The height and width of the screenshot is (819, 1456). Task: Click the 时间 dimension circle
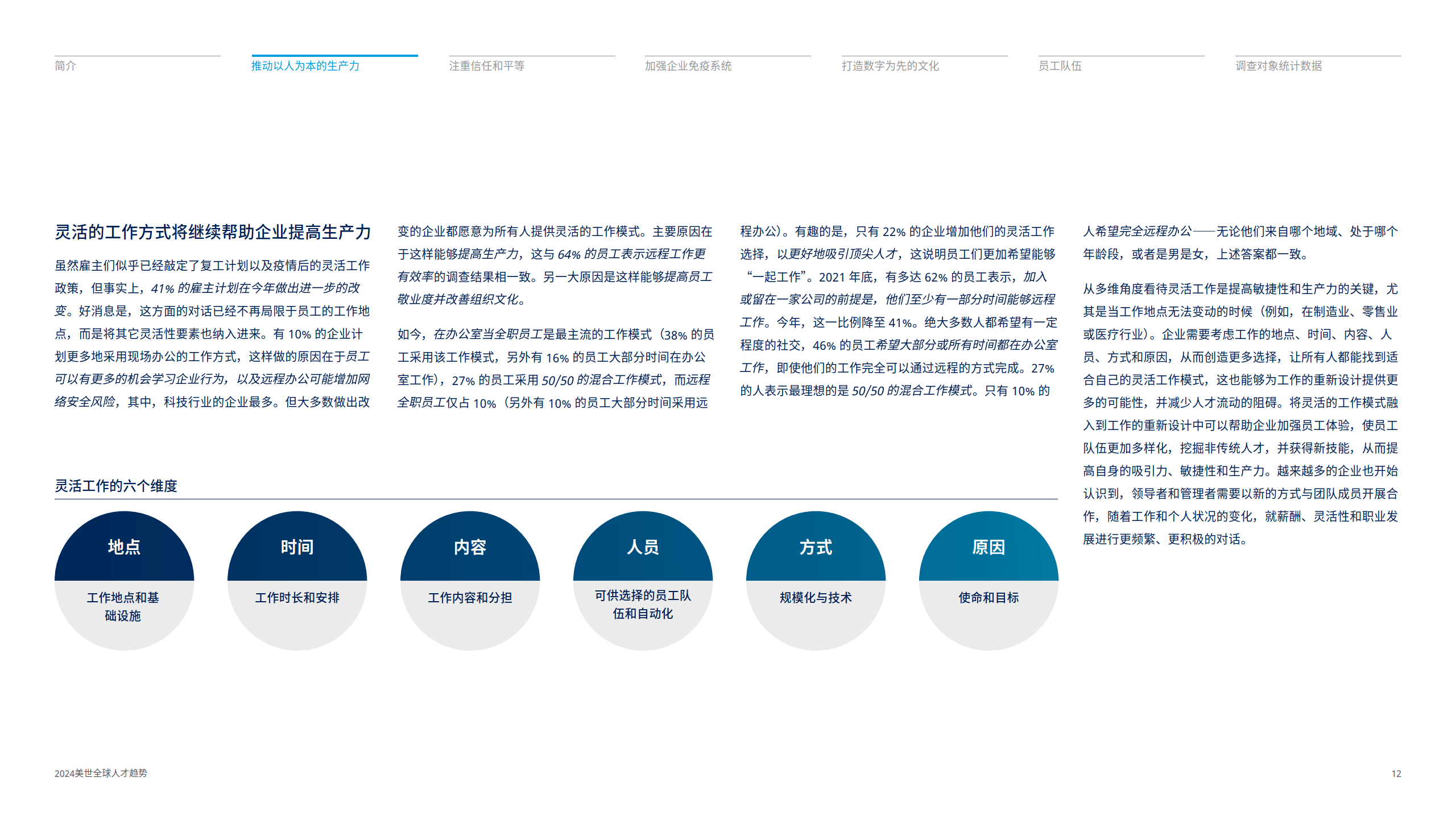(297, 581)
